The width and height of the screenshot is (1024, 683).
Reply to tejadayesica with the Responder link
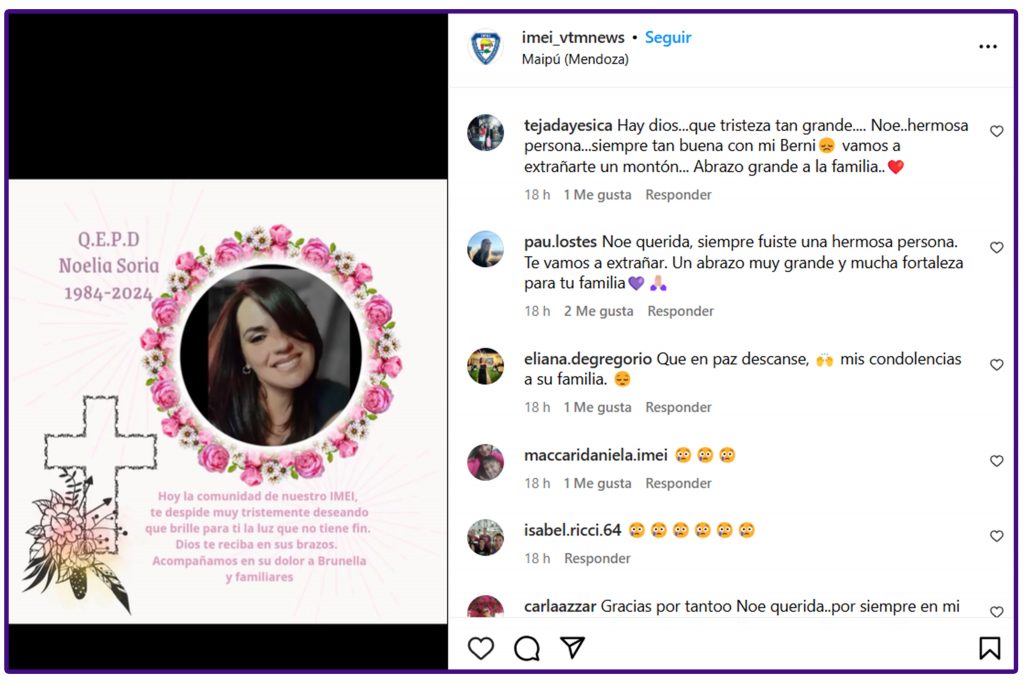point(679,195)
